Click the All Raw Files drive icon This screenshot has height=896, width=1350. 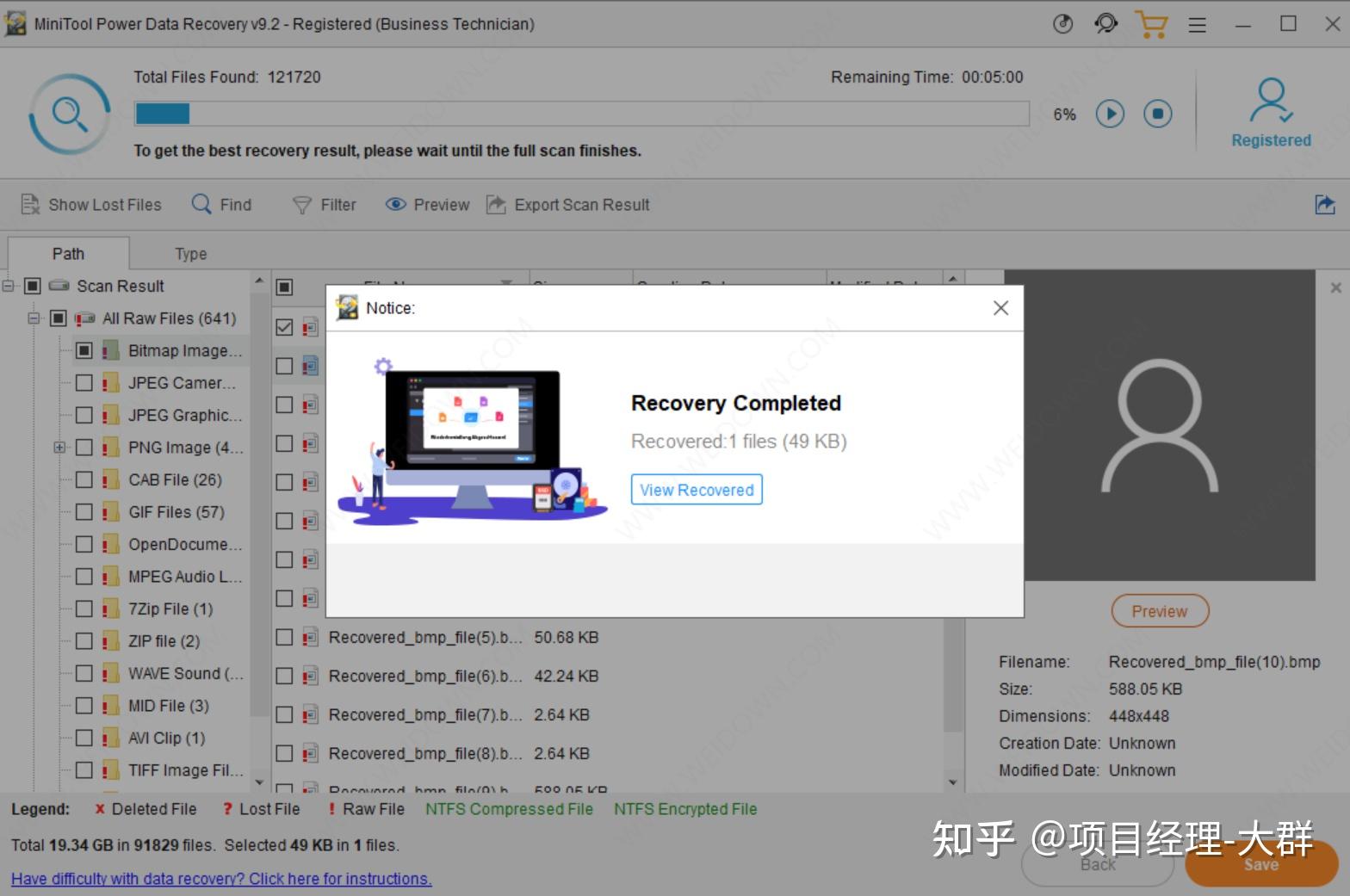[x=84, y=318]
